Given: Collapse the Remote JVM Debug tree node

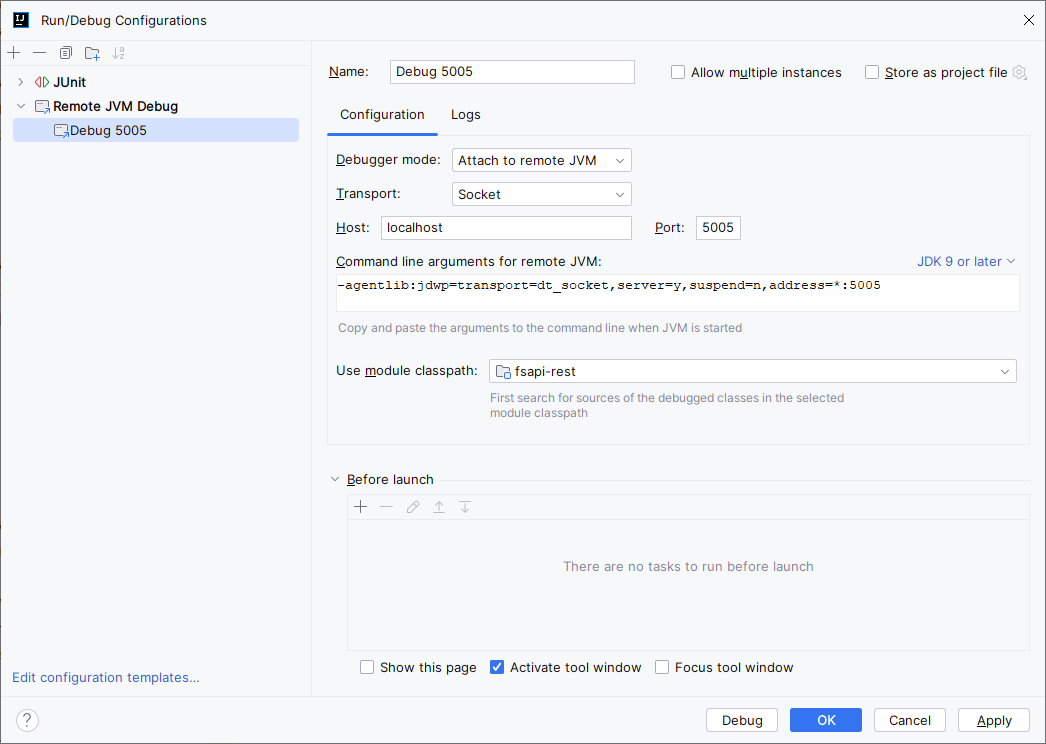Looking at the screenshot, I should [20, 106].
